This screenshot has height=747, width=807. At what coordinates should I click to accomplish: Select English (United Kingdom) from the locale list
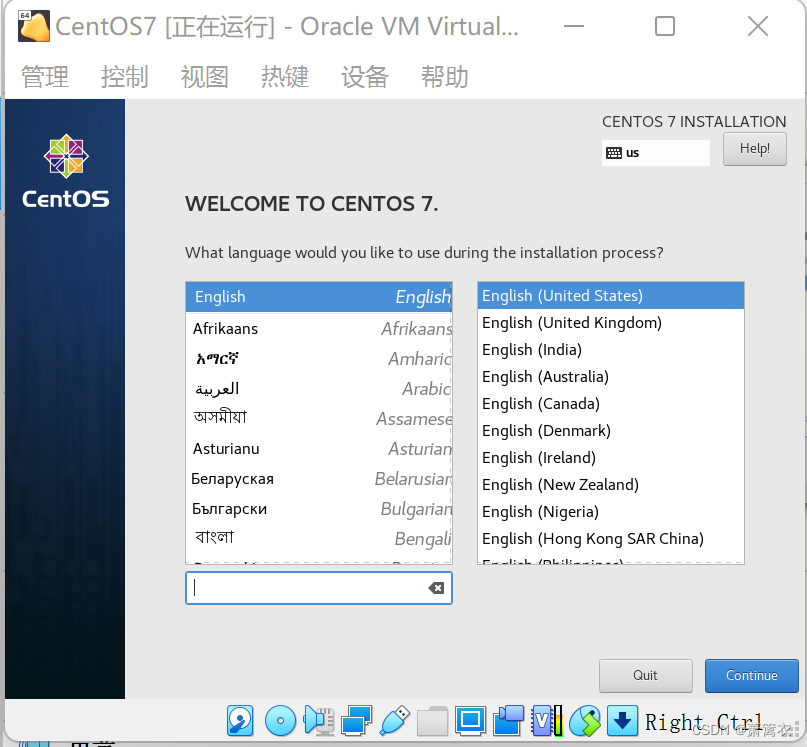pyautogui.click(x=571, y=322)
